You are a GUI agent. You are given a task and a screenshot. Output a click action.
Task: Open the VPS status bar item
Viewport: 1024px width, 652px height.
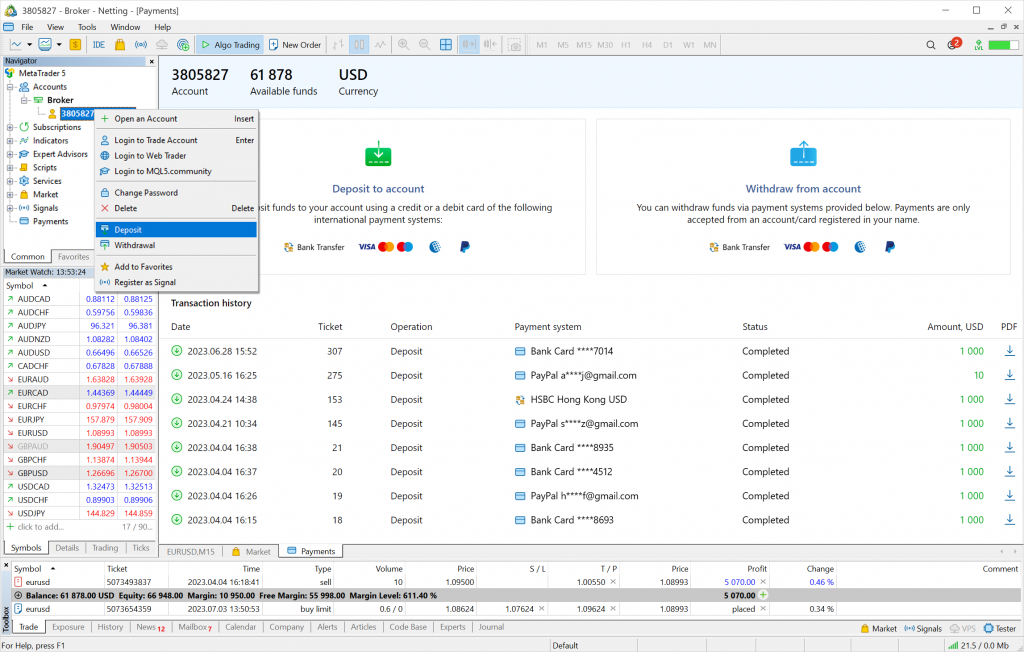click(x=962, y=628)
